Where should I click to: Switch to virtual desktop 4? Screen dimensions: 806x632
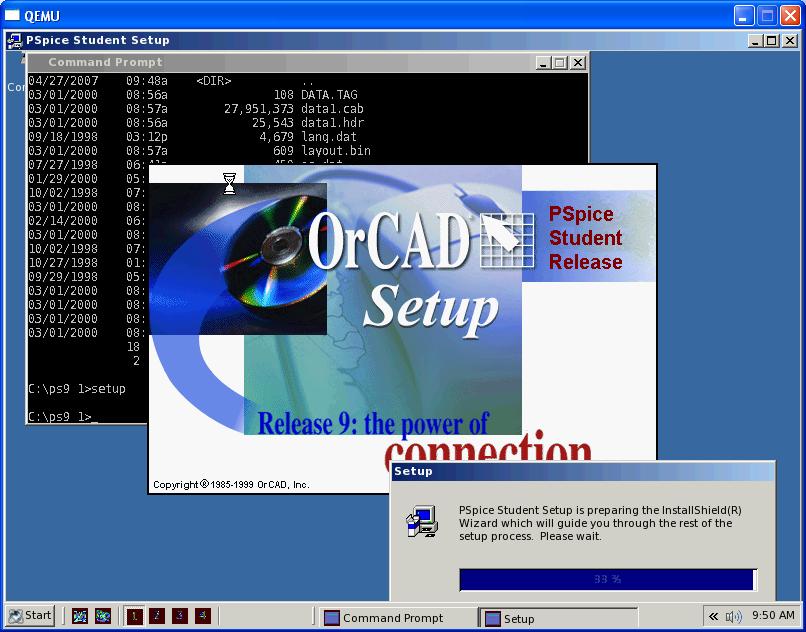coord(203,616)
